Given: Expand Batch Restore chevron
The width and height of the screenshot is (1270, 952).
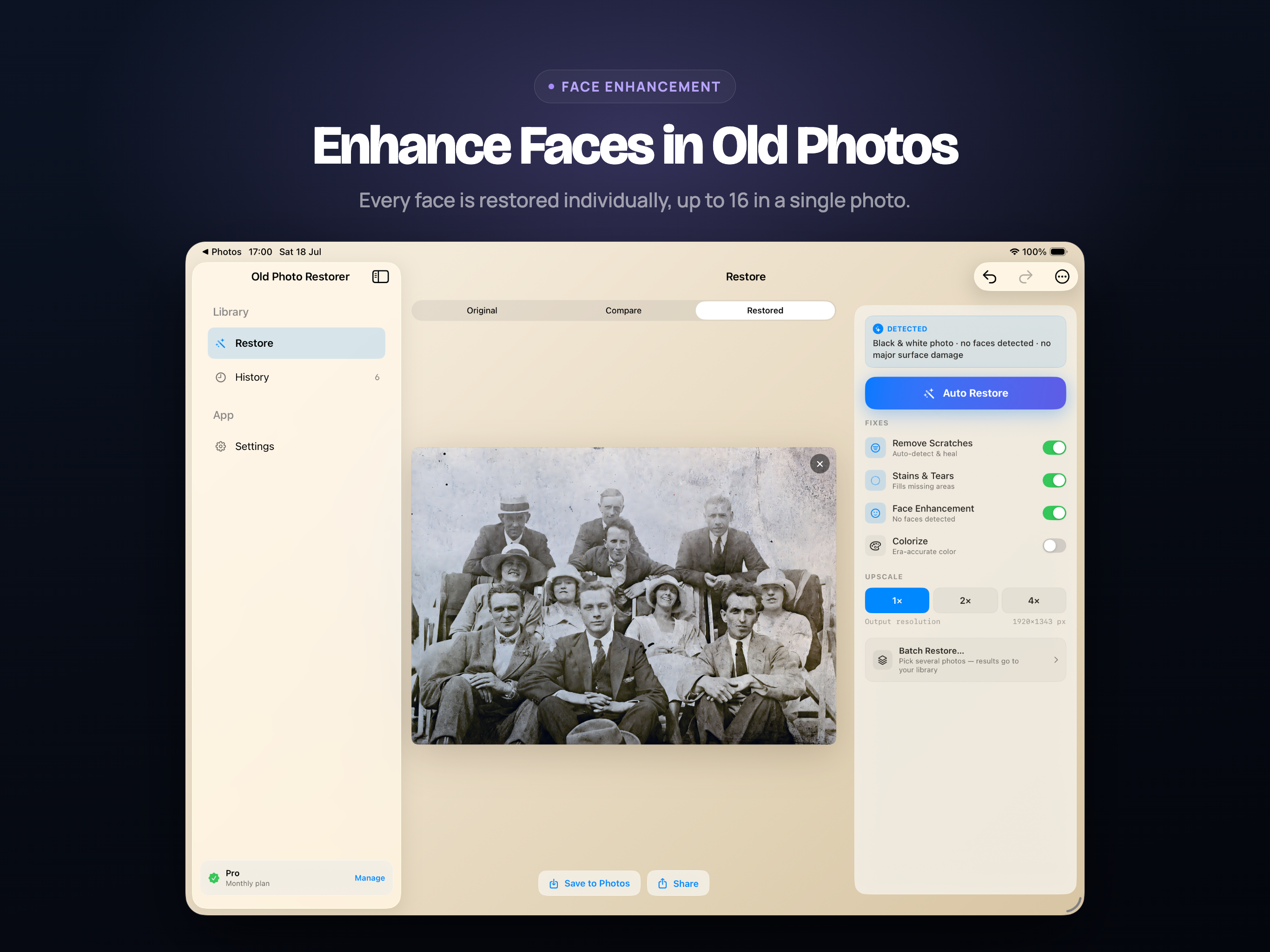Looking at the screenshot, I should (x=1056, y=660).
